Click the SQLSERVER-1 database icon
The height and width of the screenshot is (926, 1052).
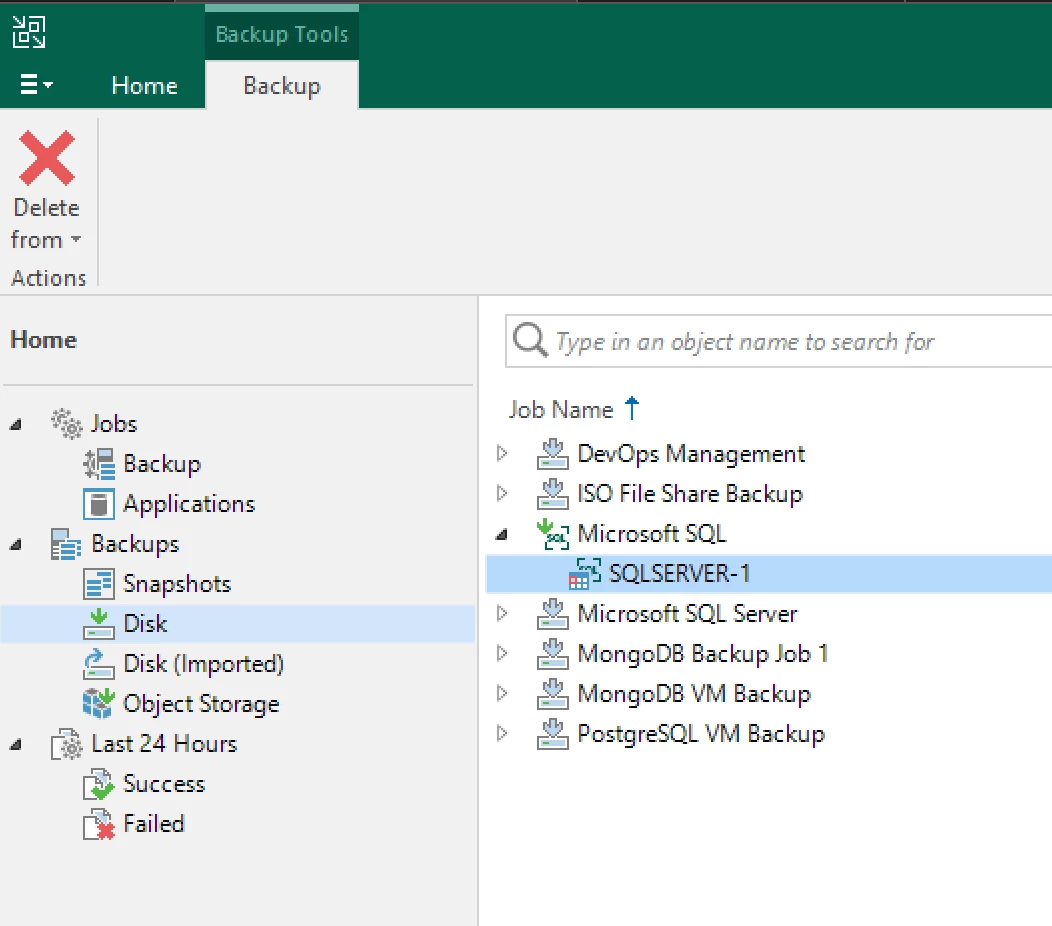click(x=584, y=574)
